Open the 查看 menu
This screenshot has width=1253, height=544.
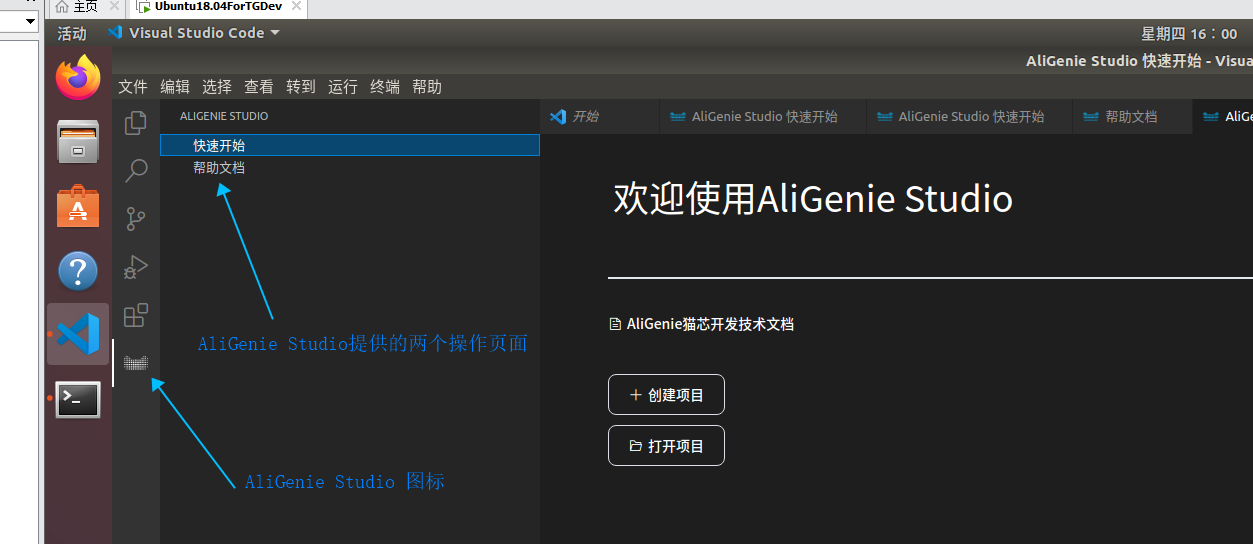click(259, 87)
